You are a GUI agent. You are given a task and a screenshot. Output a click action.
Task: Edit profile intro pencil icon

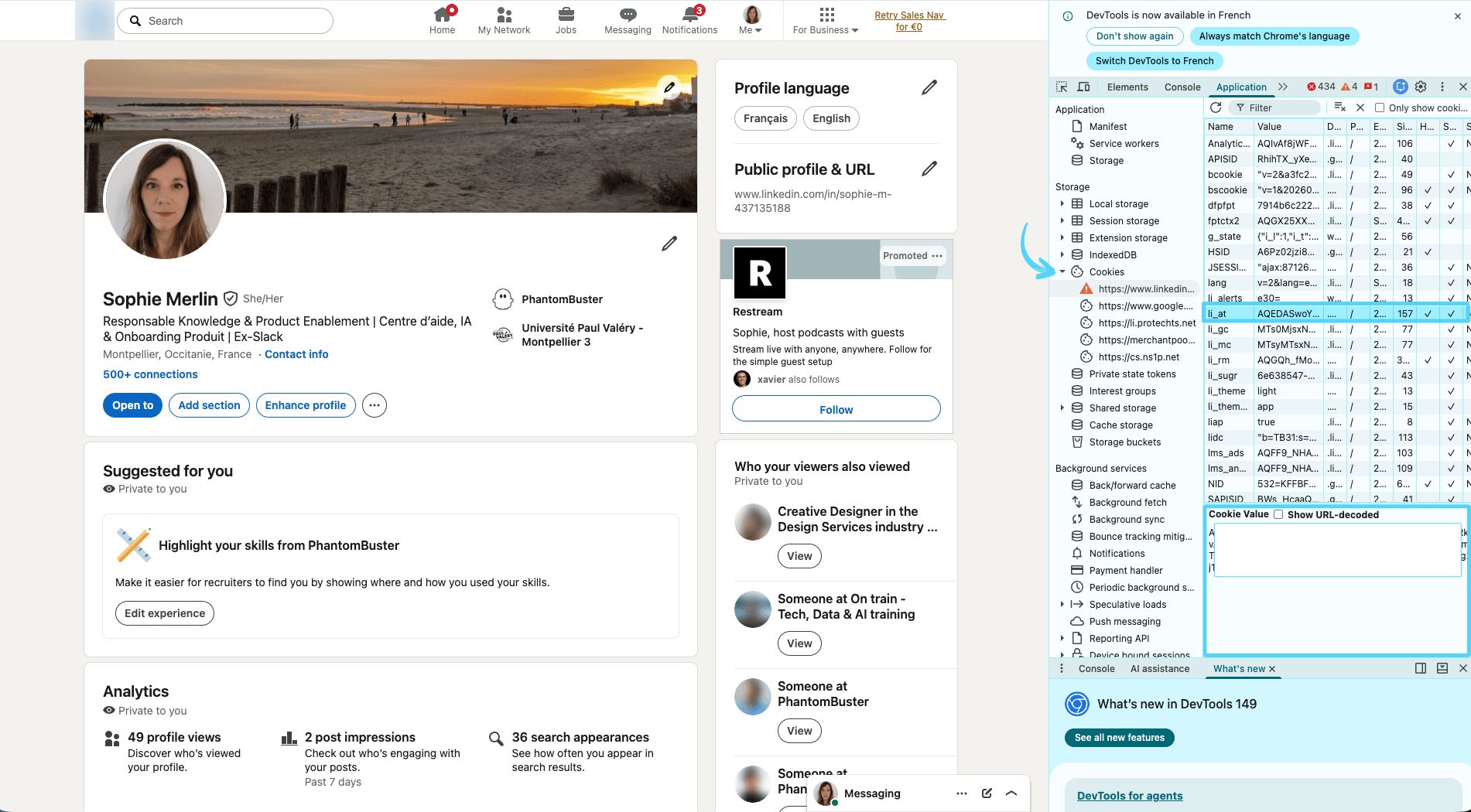point(669,244)
